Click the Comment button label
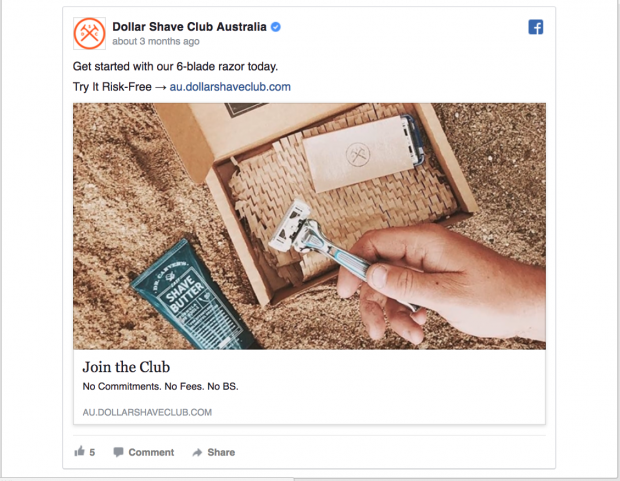 (x=151, y=452)
